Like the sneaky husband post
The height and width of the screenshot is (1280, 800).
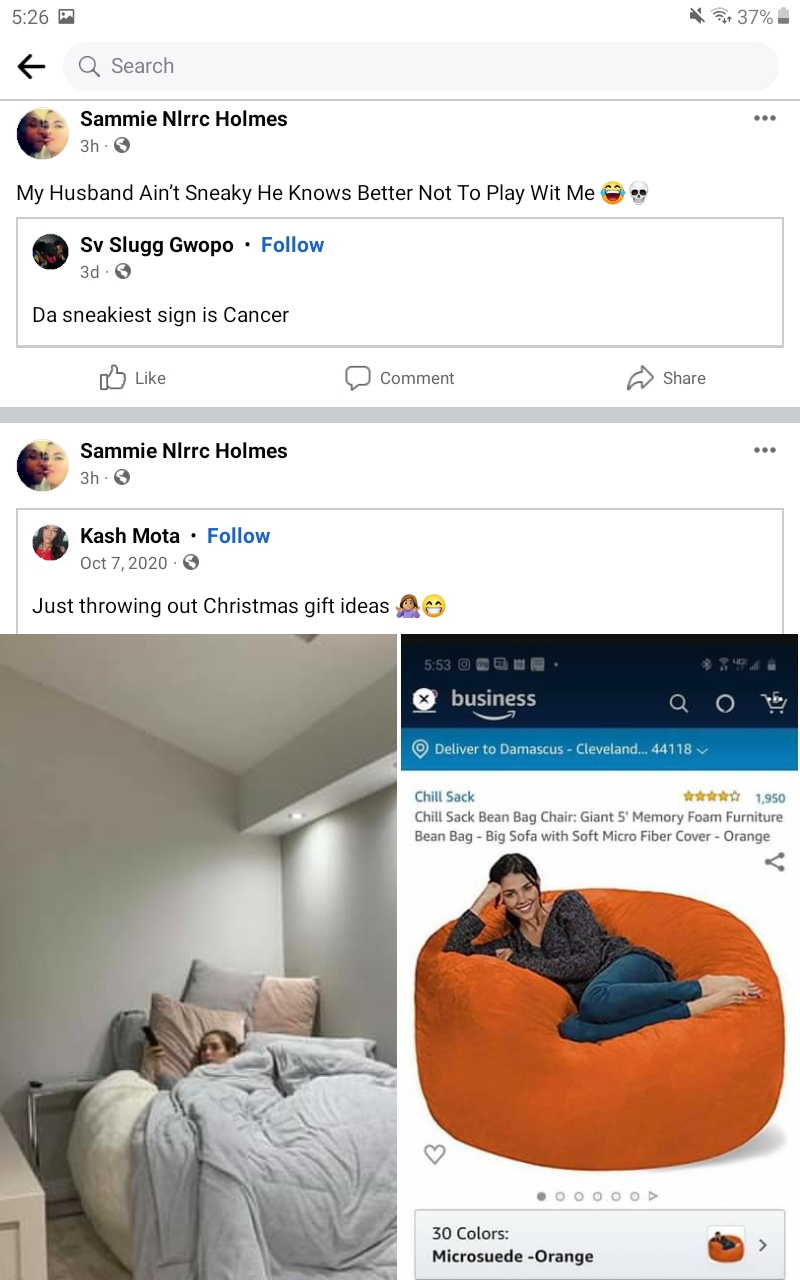(x=133, y=378)
